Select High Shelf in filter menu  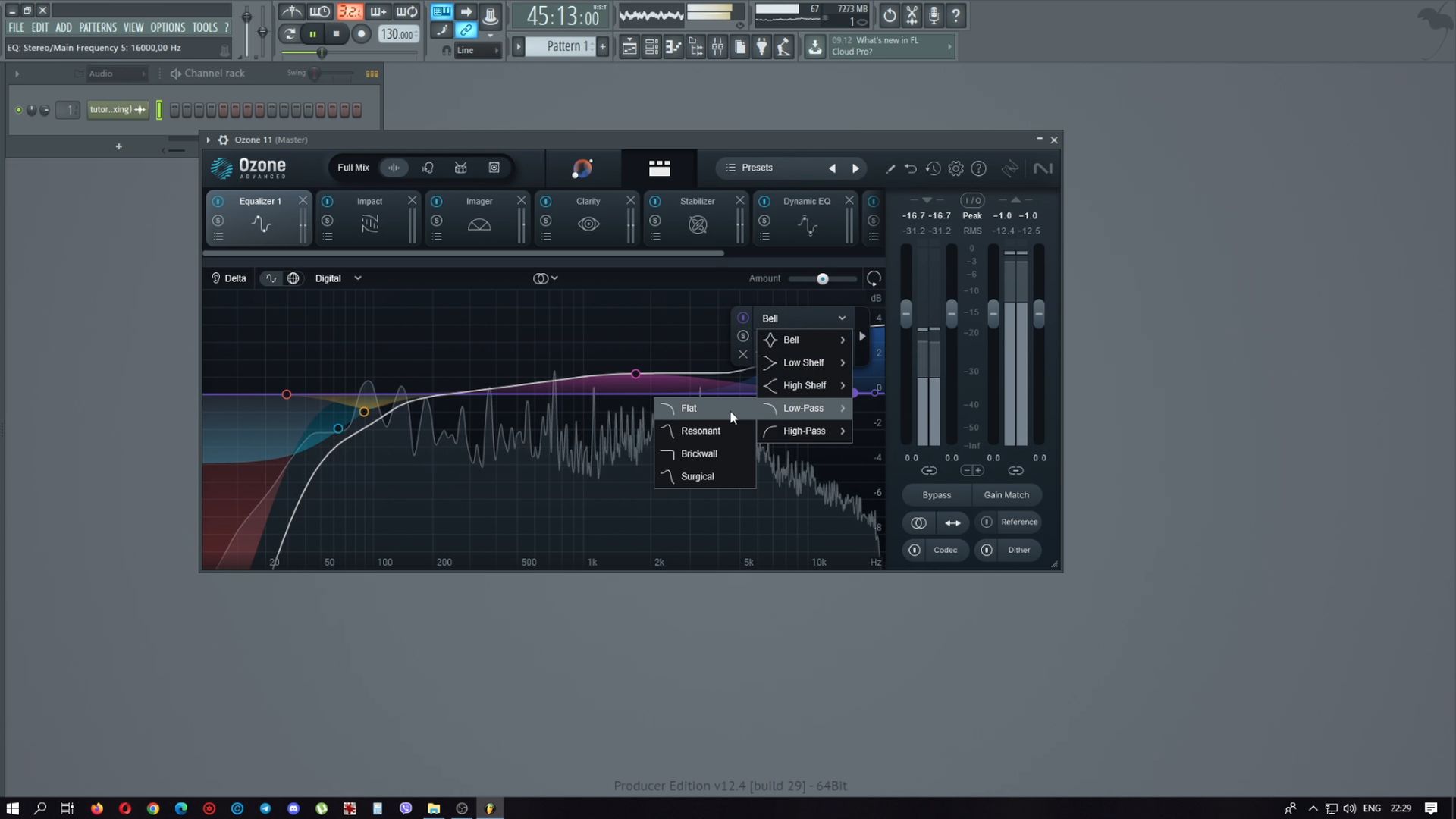click(804, 385)
